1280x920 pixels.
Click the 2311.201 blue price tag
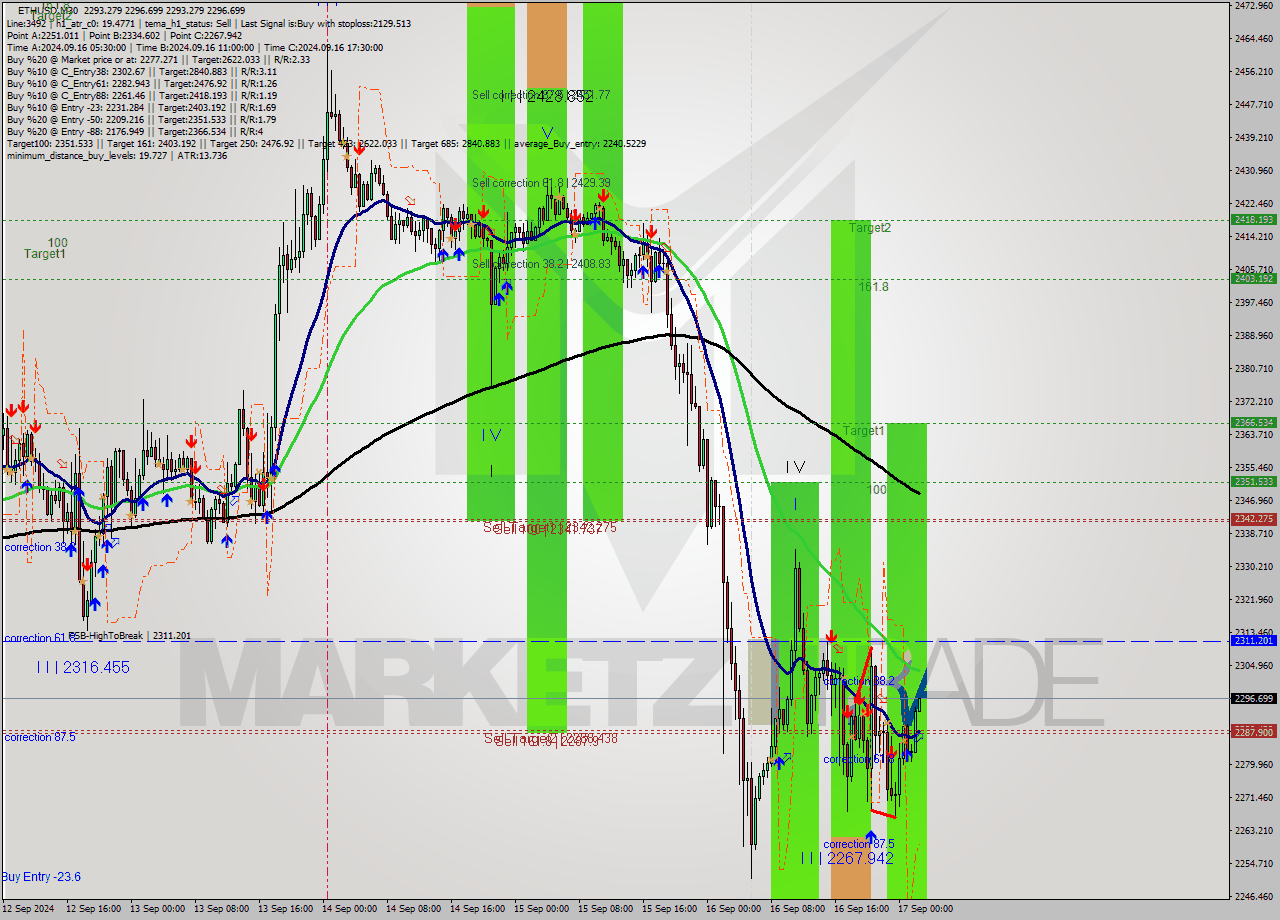(x=1253, y=640)
